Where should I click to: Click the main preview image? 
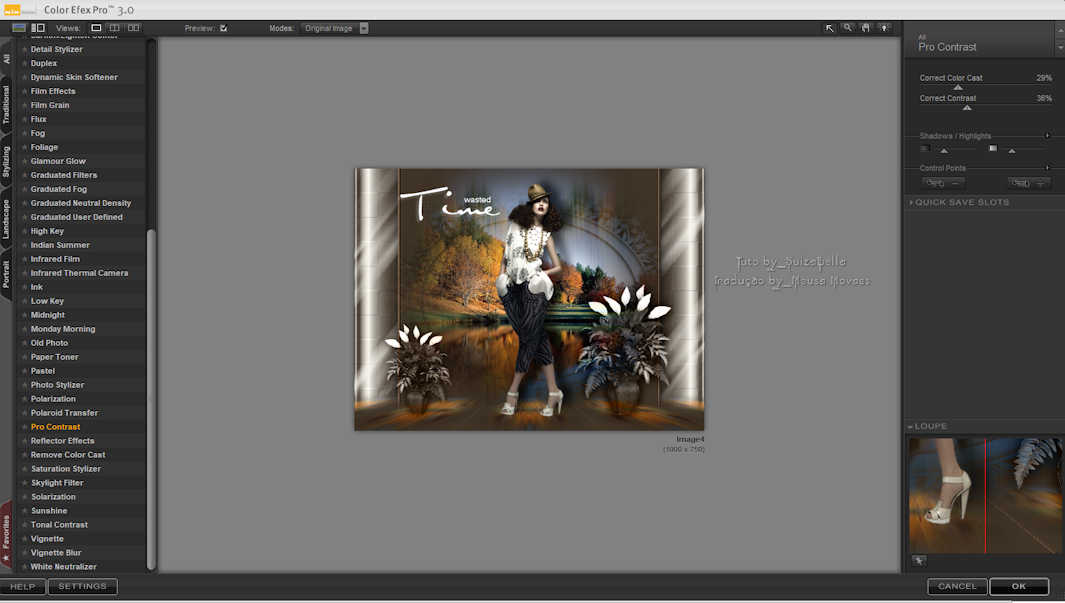click(x=529, y=299)
